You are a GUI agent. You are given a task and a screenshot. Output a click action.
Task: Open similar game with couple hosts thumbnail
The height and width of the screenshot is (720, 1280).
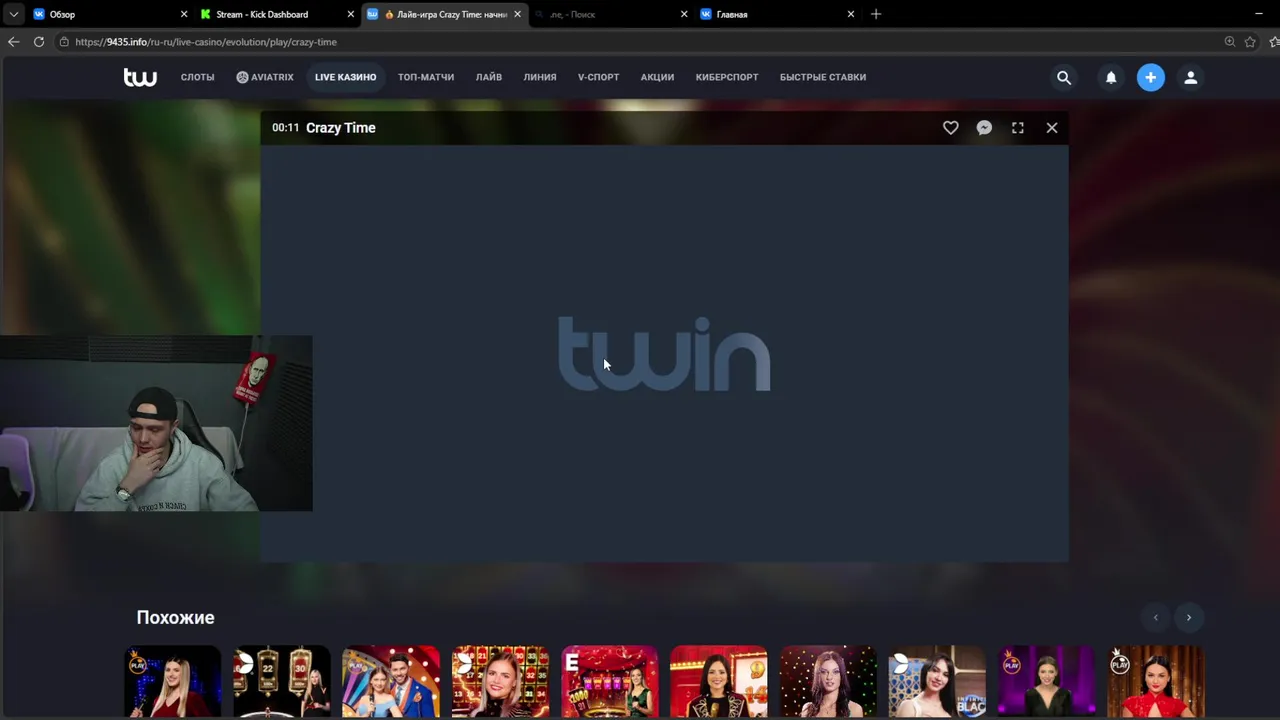391,682
